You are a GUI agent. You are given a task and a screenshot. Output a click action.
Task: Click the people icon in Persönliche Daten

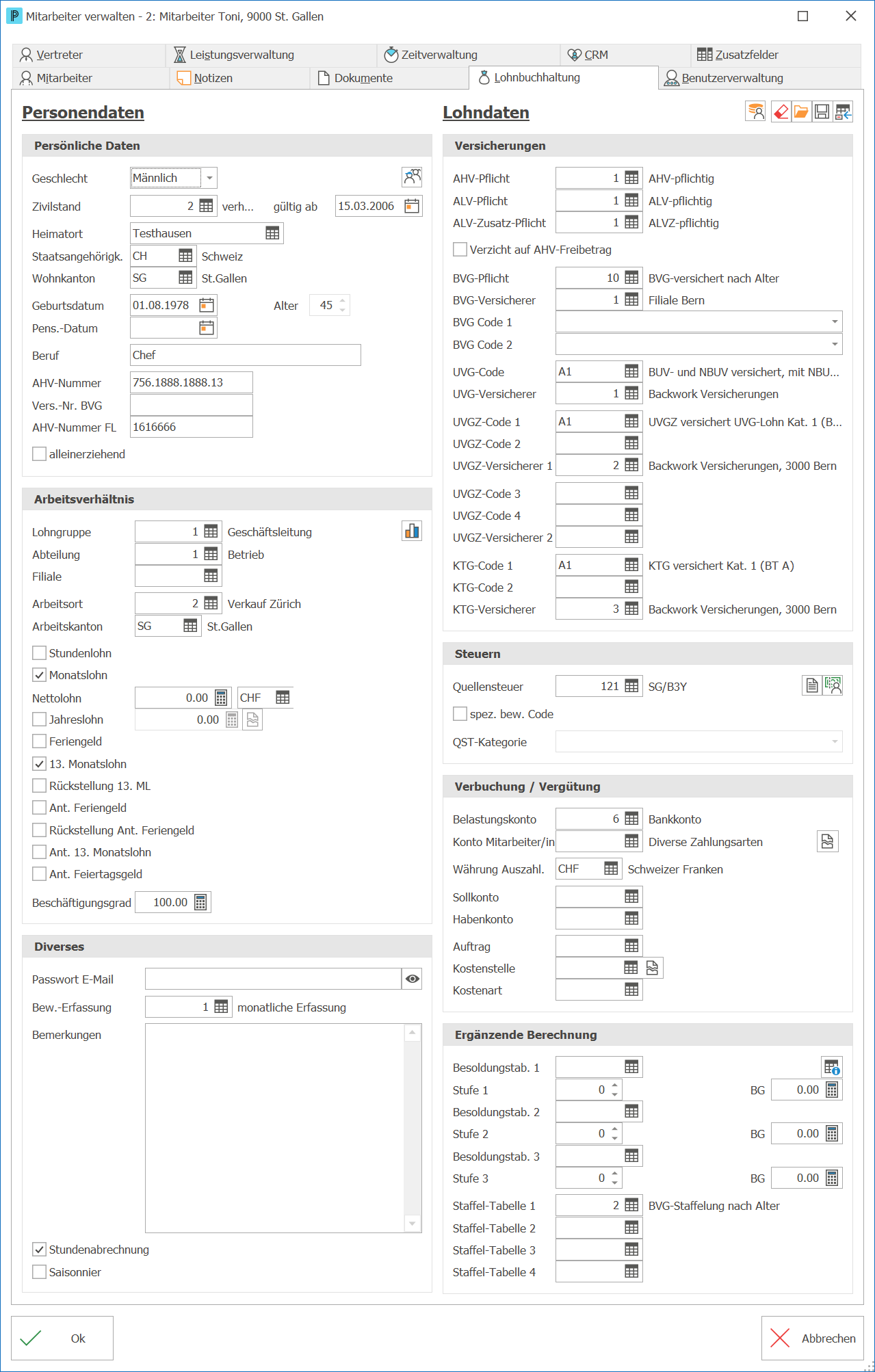tap(412, 177)
